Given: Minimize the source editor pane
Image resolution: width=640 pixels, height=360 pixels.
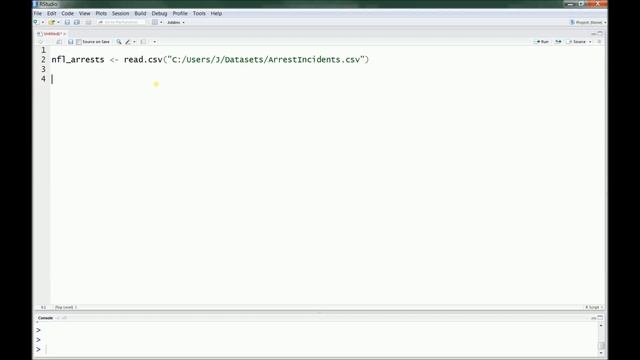Looking at the screenshot, I should [594, 33].
